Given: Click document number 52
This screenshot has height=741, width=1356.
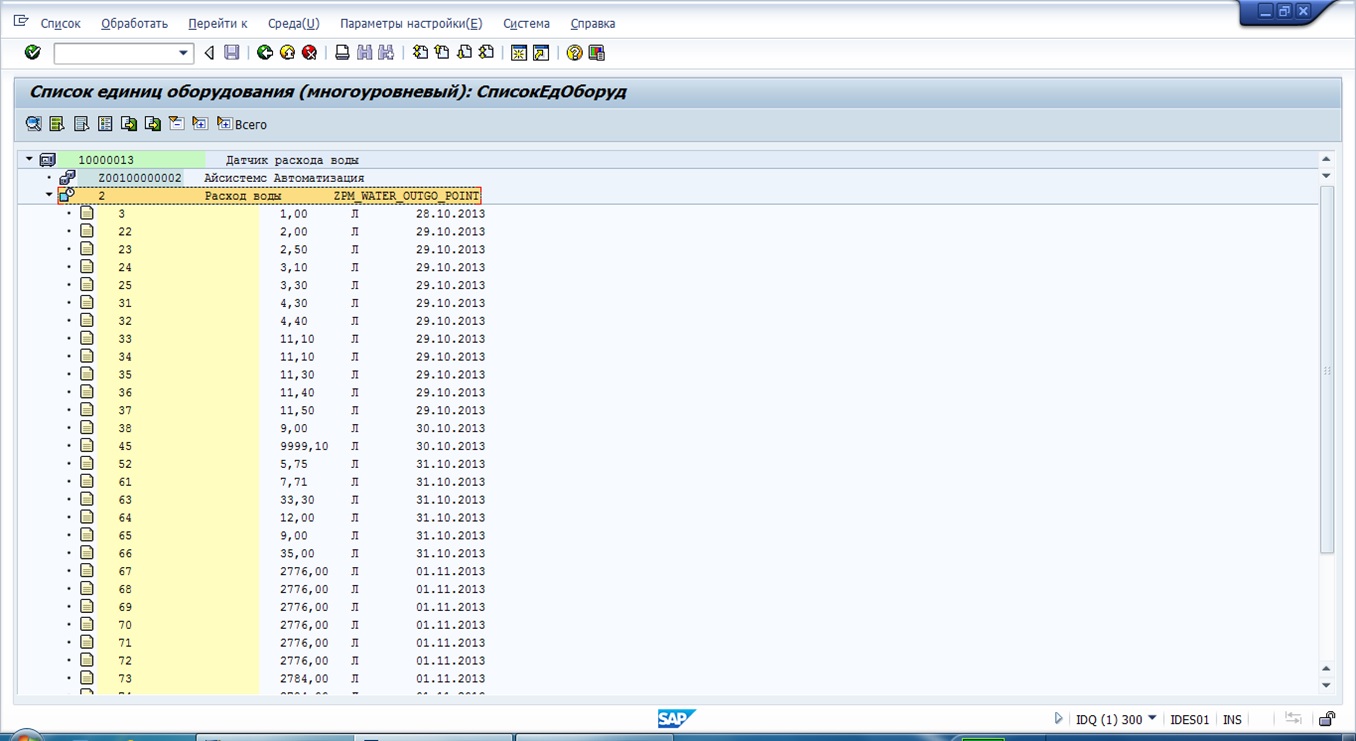Looking at the screenshot, I should click(x=125, y=464).
